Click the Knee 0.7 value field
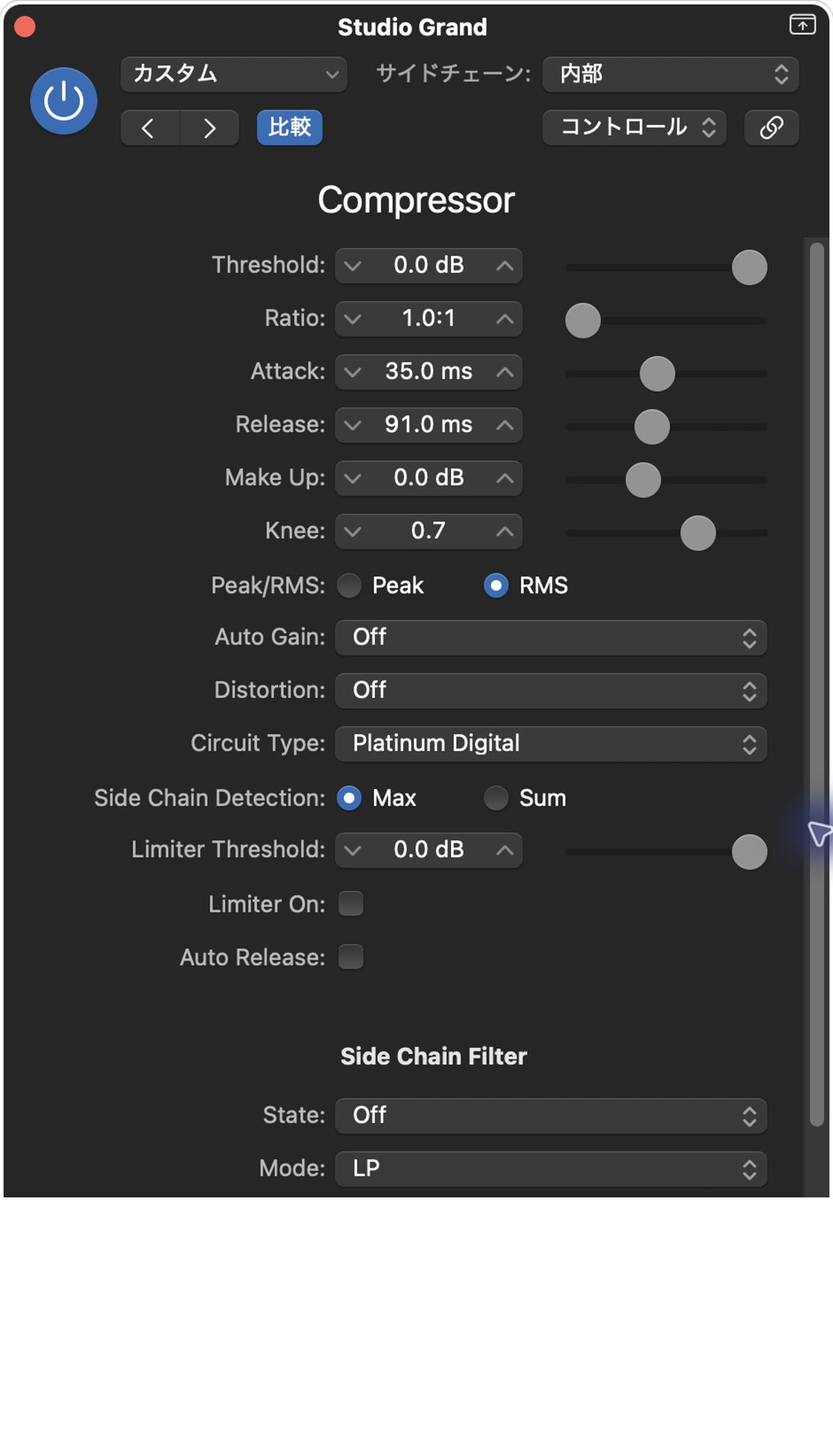This screenshot has height=1456, width=833. click(429, 532)
